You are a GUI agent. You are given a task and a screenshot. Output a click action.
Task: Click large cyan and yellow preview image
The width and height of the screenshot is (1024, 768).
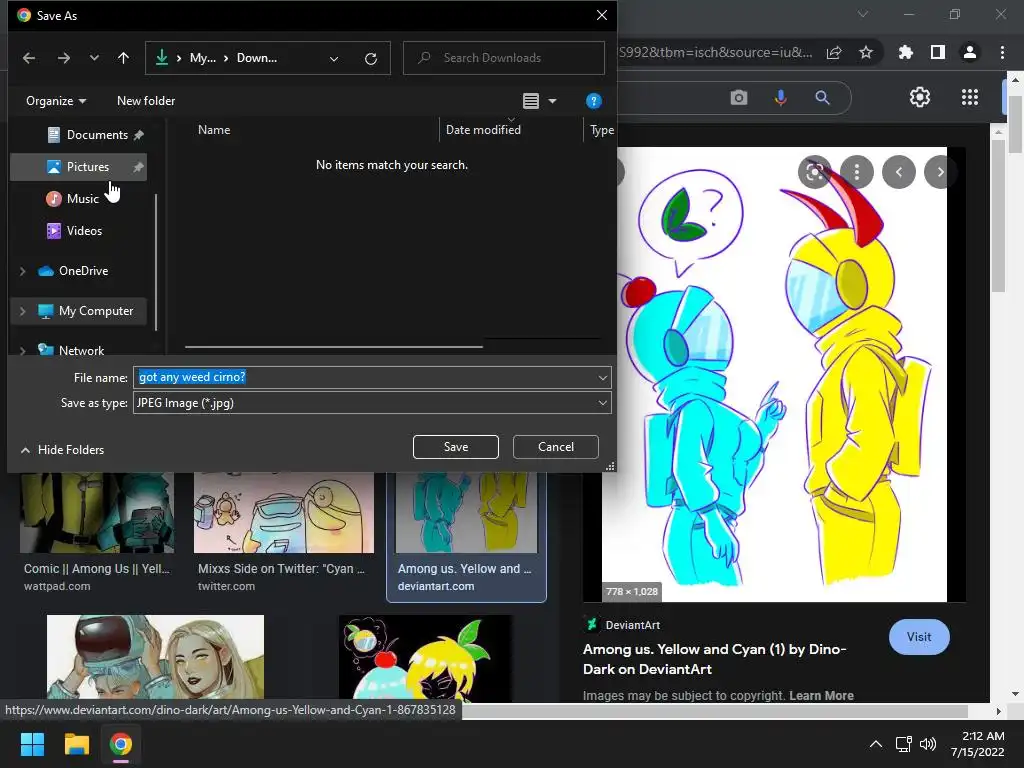(x=774, y=374)
